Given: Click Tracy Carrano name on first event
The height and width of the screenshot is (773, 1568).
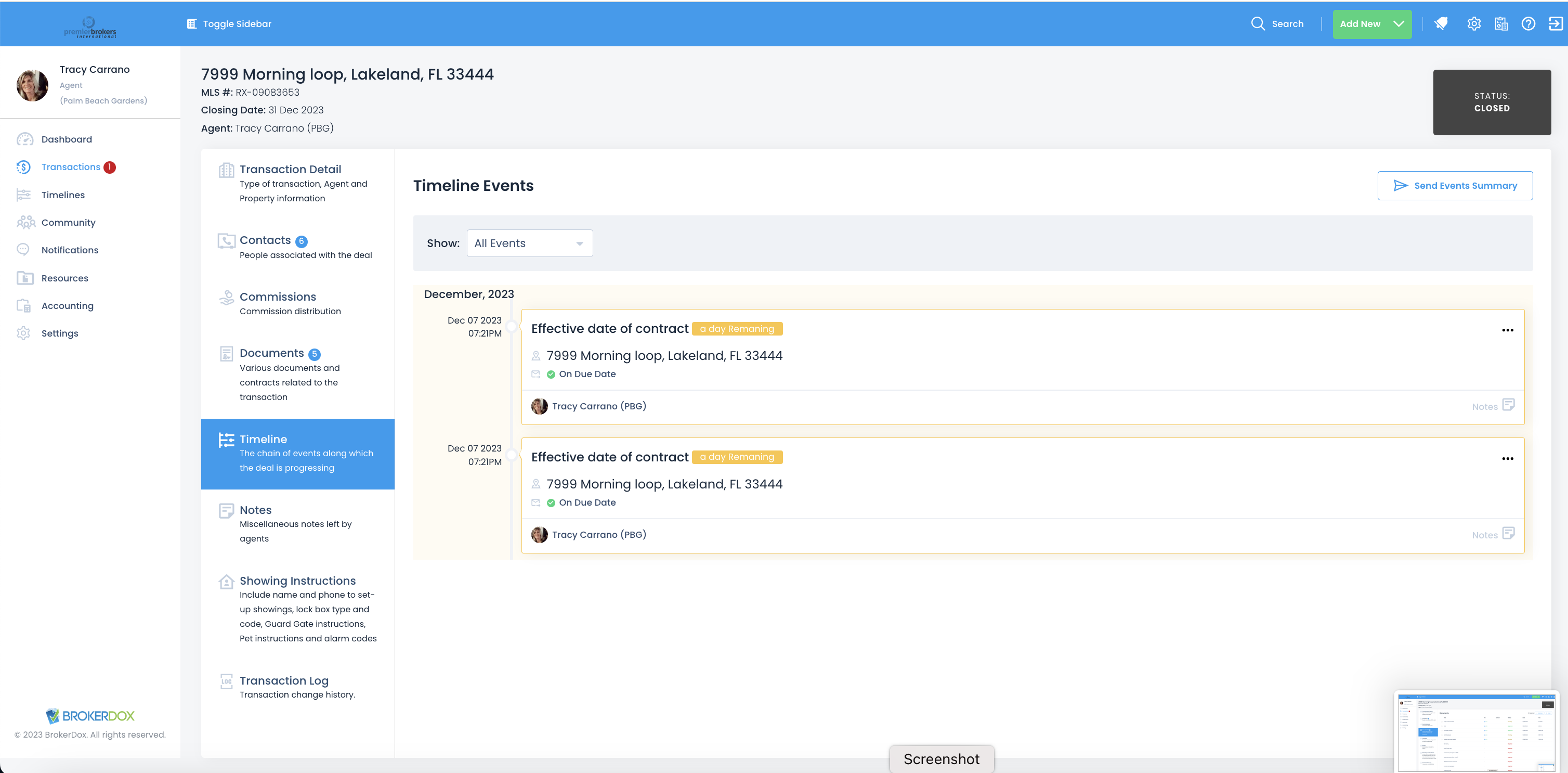Looking at the screenshot, I should coord(599,406).
